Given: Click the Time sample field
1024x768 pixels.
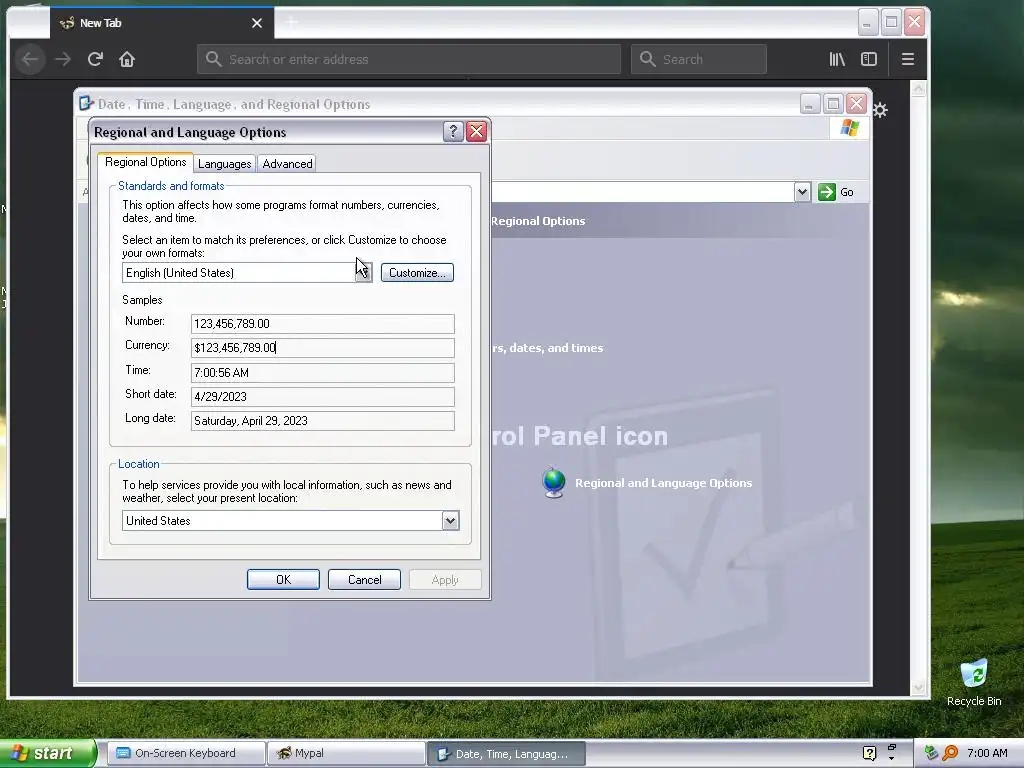Looking at the screenshot, I should click(323, 372).
